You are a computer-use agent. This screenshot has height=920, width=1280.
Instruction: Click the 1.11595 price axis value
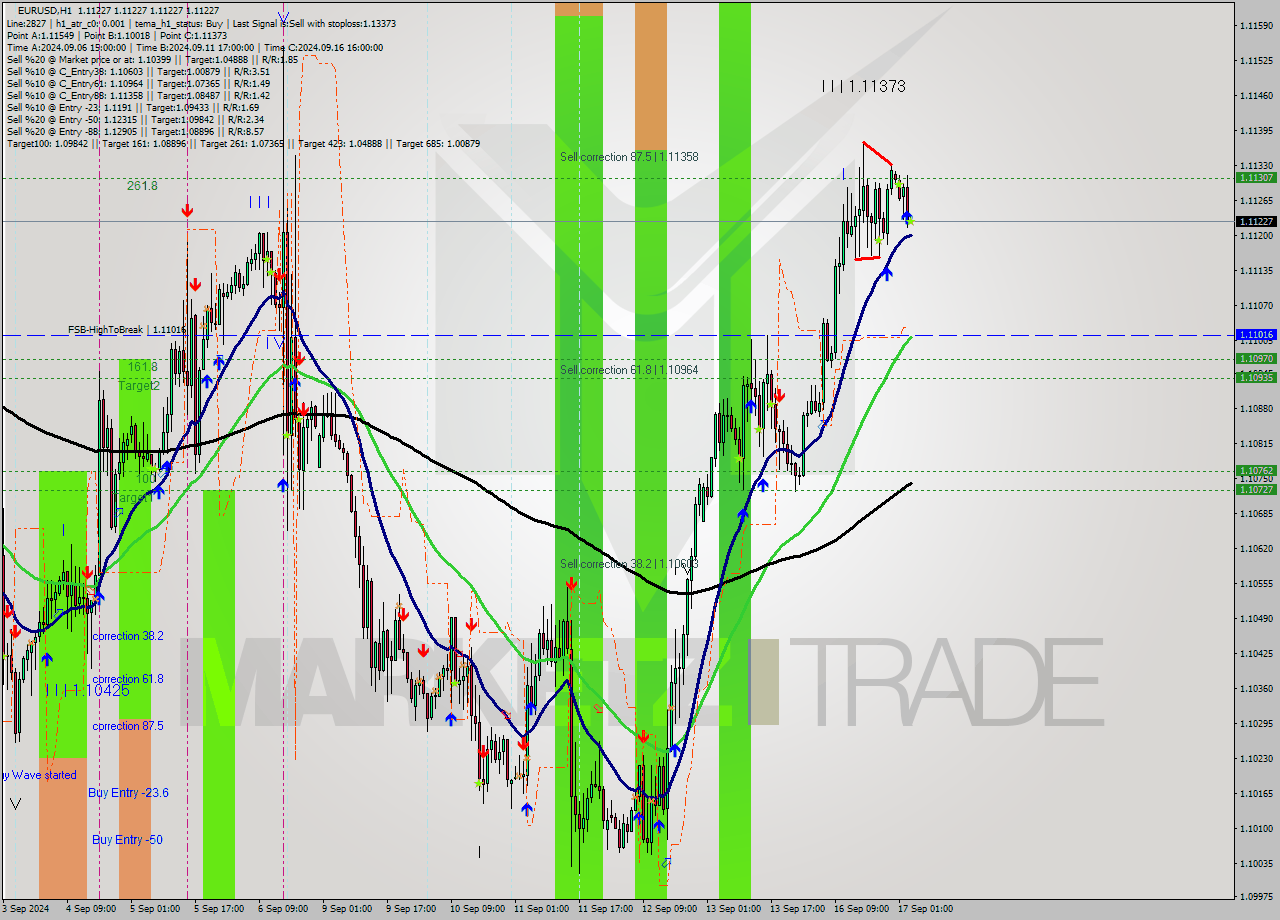point(1257,25)
